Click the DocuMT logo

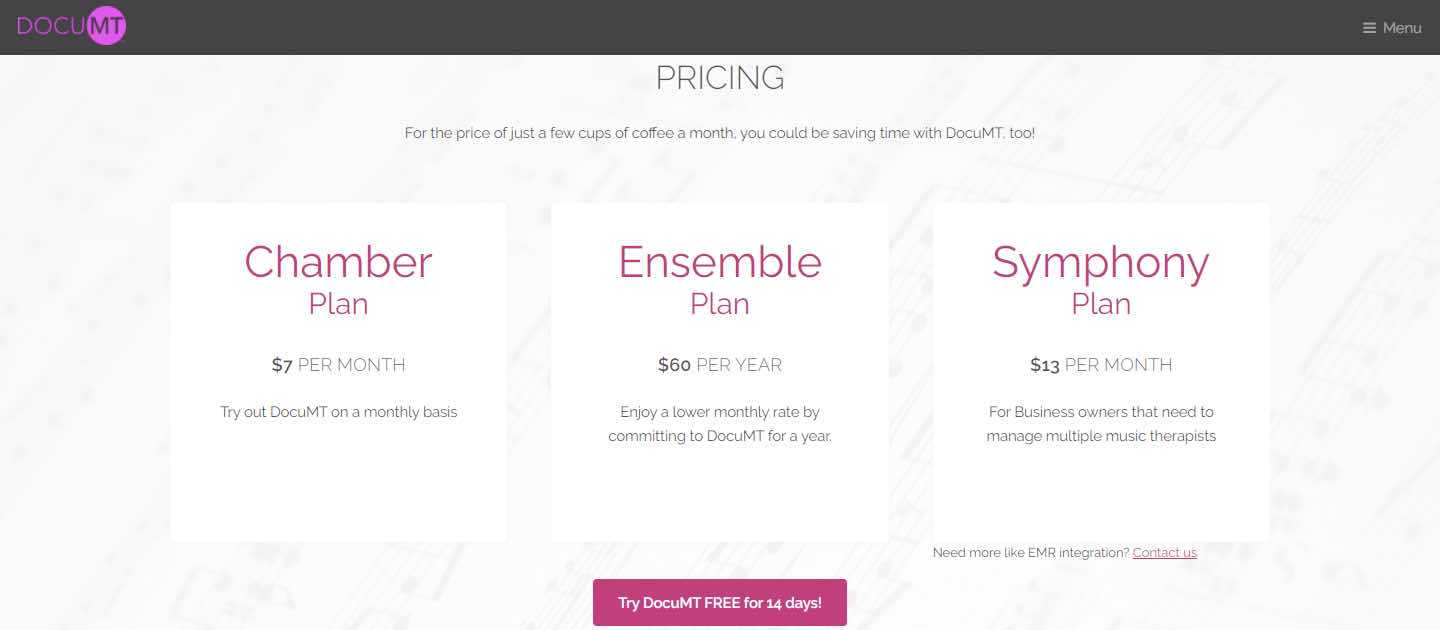72,27
